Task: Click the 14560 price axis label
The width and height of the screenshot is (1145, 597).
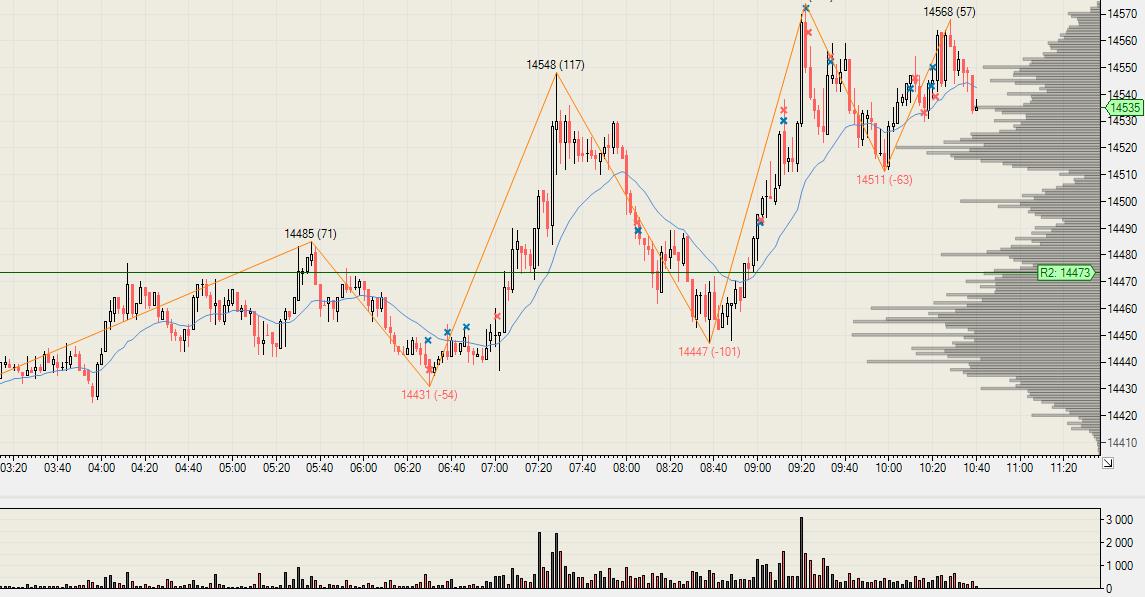Action: 1123,40
